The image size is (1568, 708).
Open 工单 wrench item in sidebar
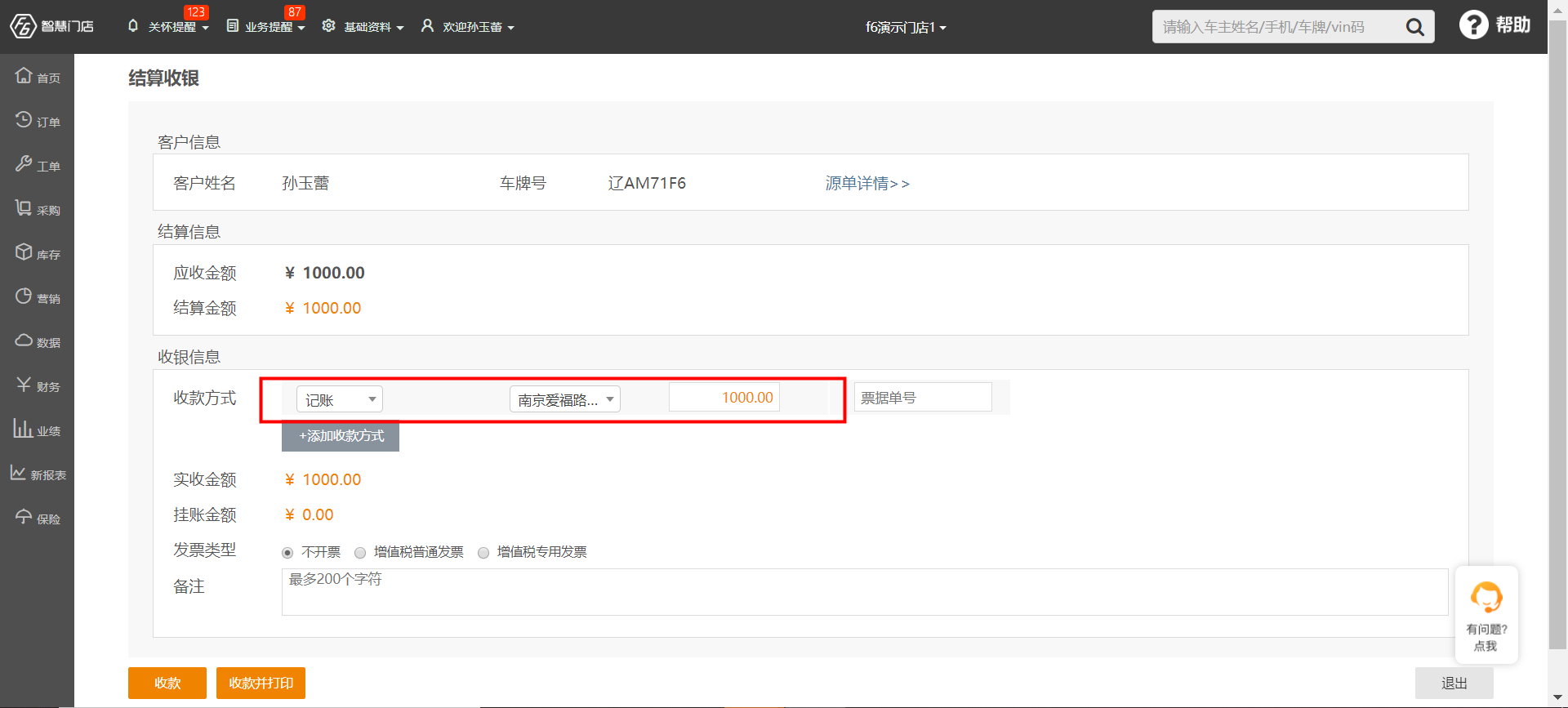pyautogui.click(x=38, y=165)
